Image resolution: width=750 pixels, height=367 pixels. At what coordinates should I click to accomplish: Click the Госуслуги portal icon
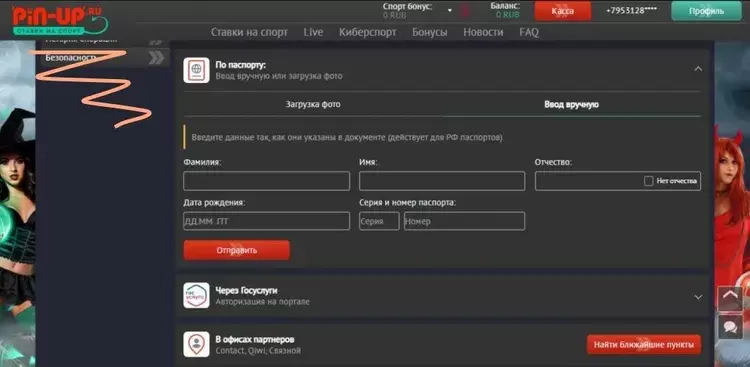[196, 295]
